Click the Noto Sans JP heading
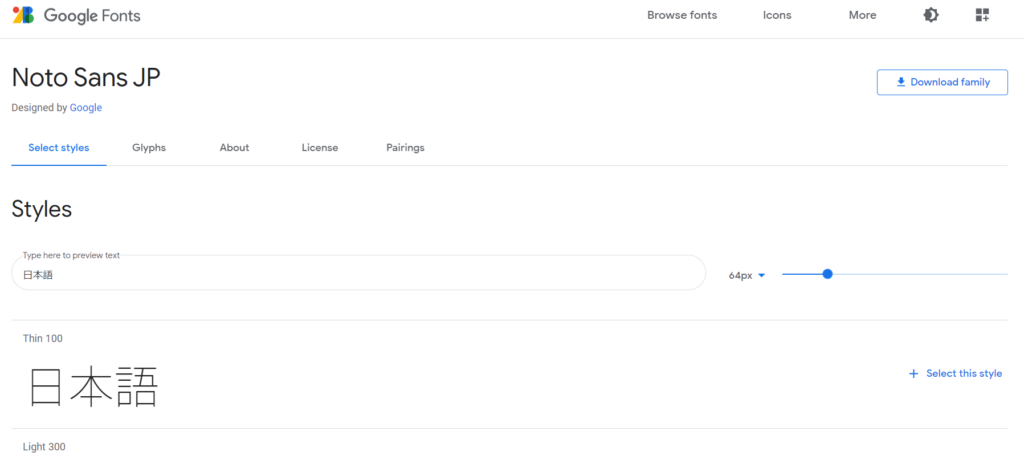 [x=86, y=78]
